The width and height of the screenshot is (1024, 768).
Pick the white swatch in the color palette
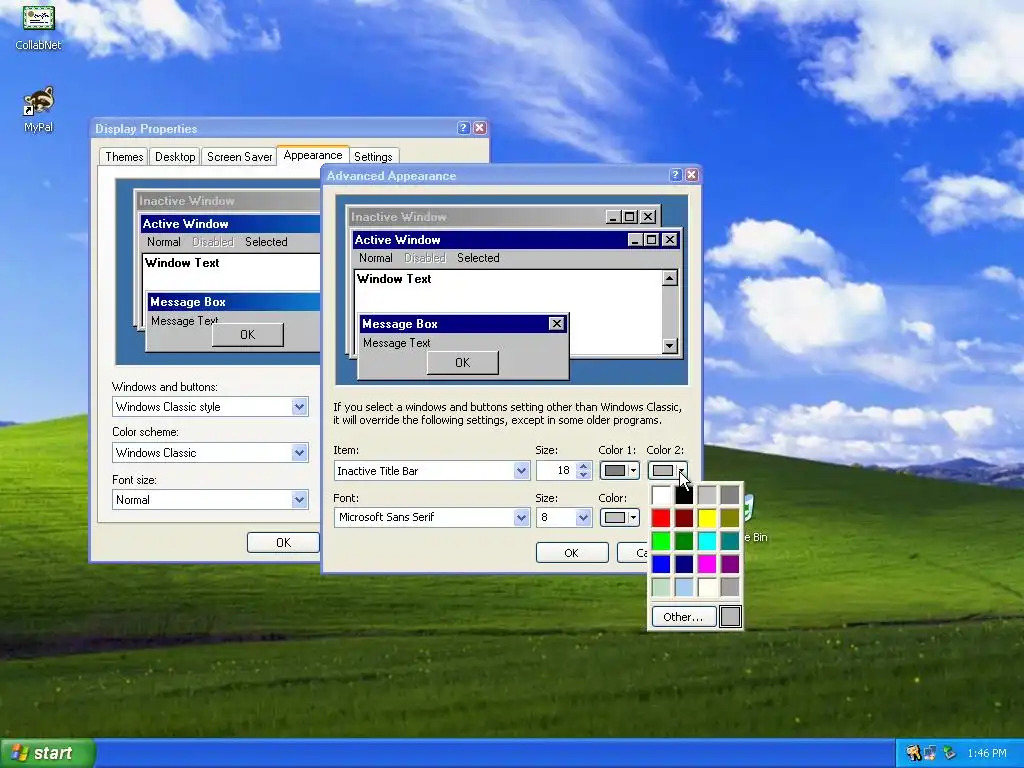[x=661, y=494]
